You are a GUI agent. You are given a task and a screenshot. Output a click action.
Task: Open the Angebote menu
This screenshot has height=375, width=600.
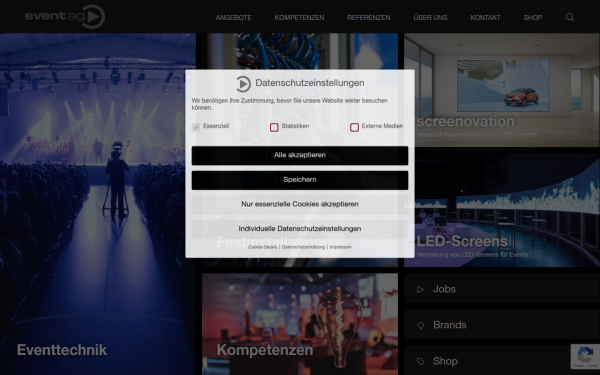pos(233,18)
